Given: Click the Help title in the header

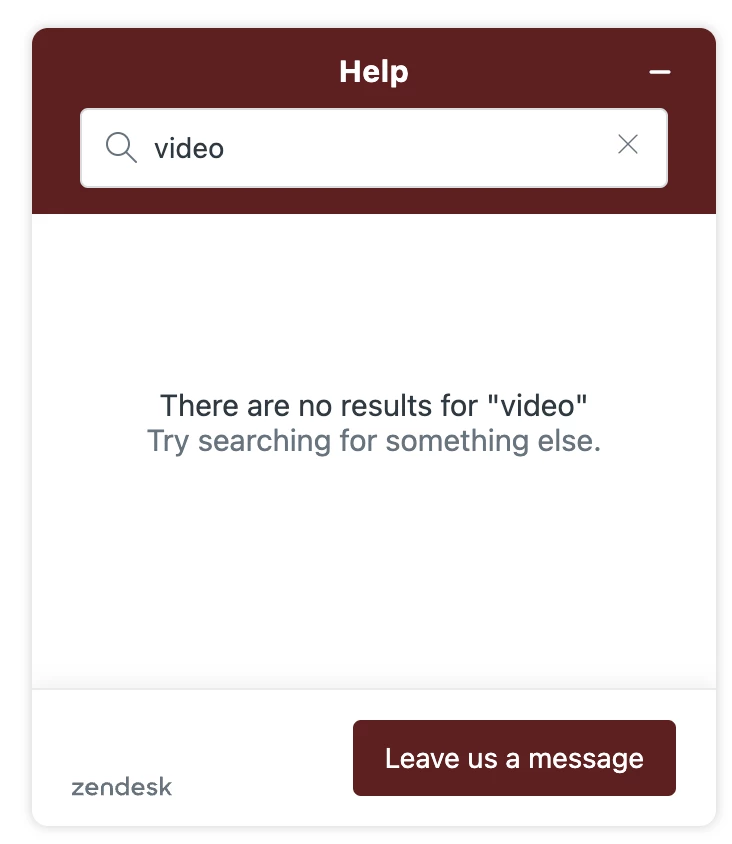Looking at the screenshot, I should tap(374, 72).
